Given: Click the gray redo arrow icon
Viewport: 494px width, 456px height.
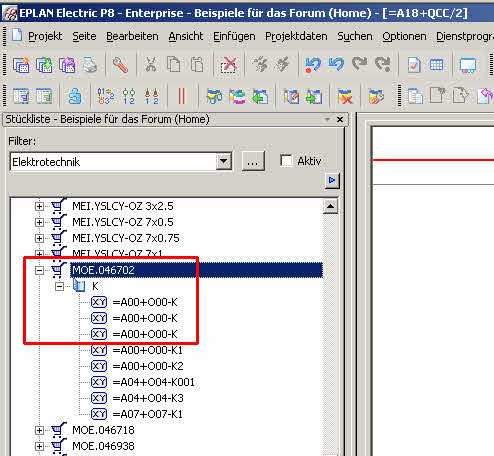Looking at the screenshot, I should tap(359, 64).
